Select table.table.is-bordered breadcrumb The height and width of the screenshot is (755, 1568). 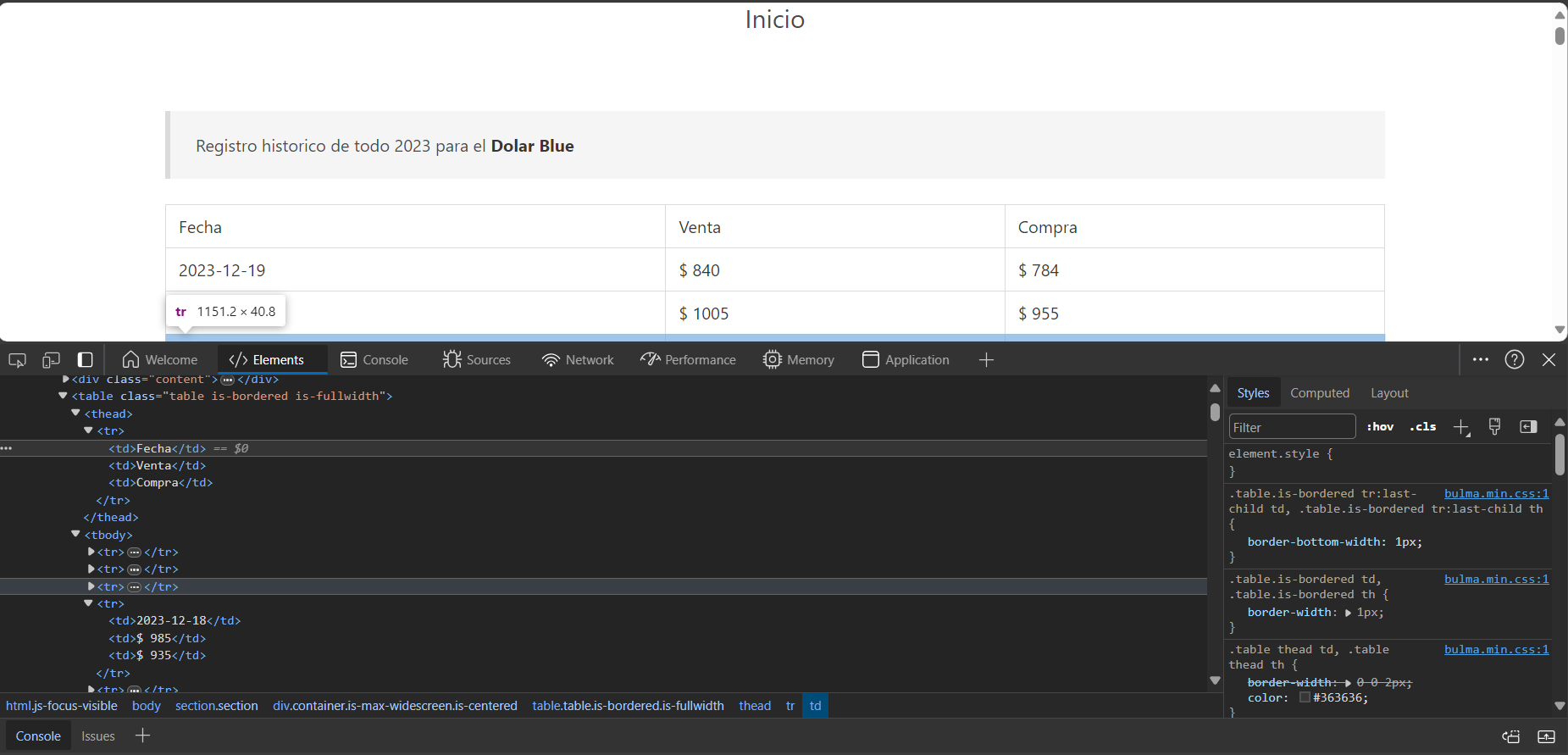[x=628, y=706]
